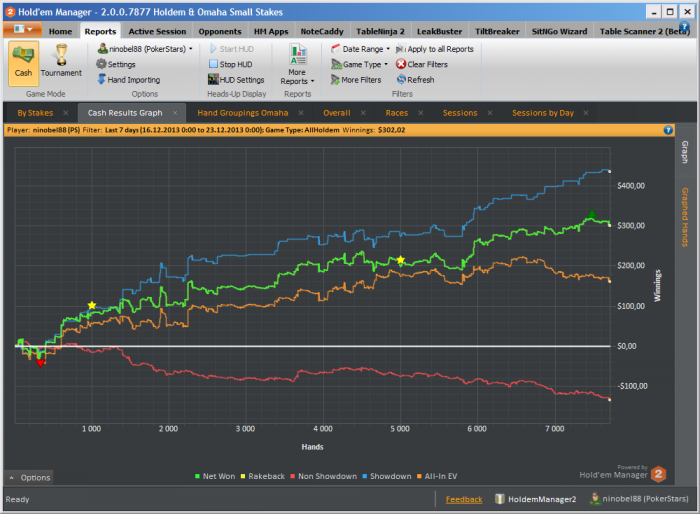
Task: Open the Active Session tab
Action: pyautogui.click(x=157, y=31)
